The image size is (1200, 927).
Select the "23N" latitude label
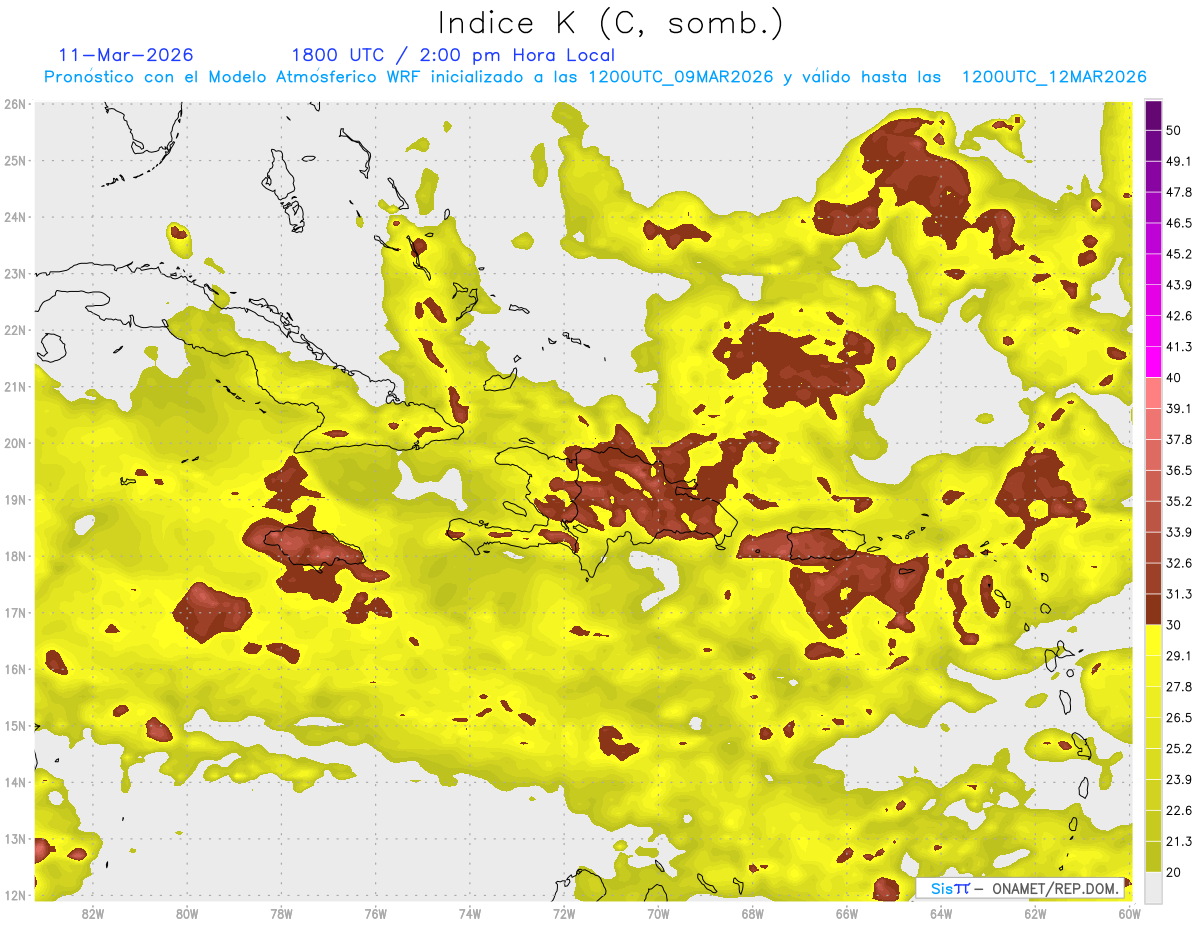coord(16,274)
